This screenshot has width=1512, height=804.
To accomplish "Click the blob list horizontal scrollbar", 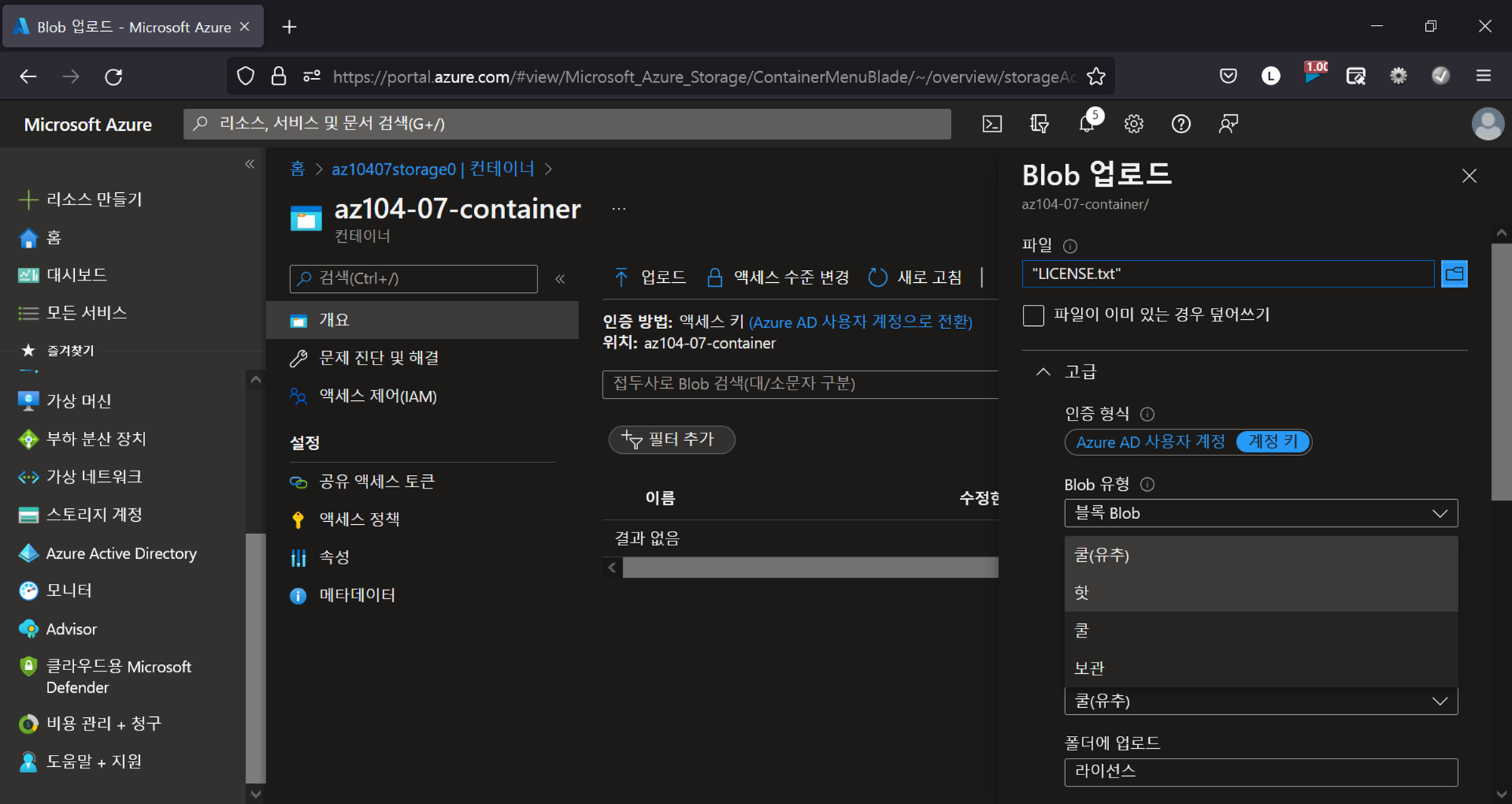I will click(810, 567).
